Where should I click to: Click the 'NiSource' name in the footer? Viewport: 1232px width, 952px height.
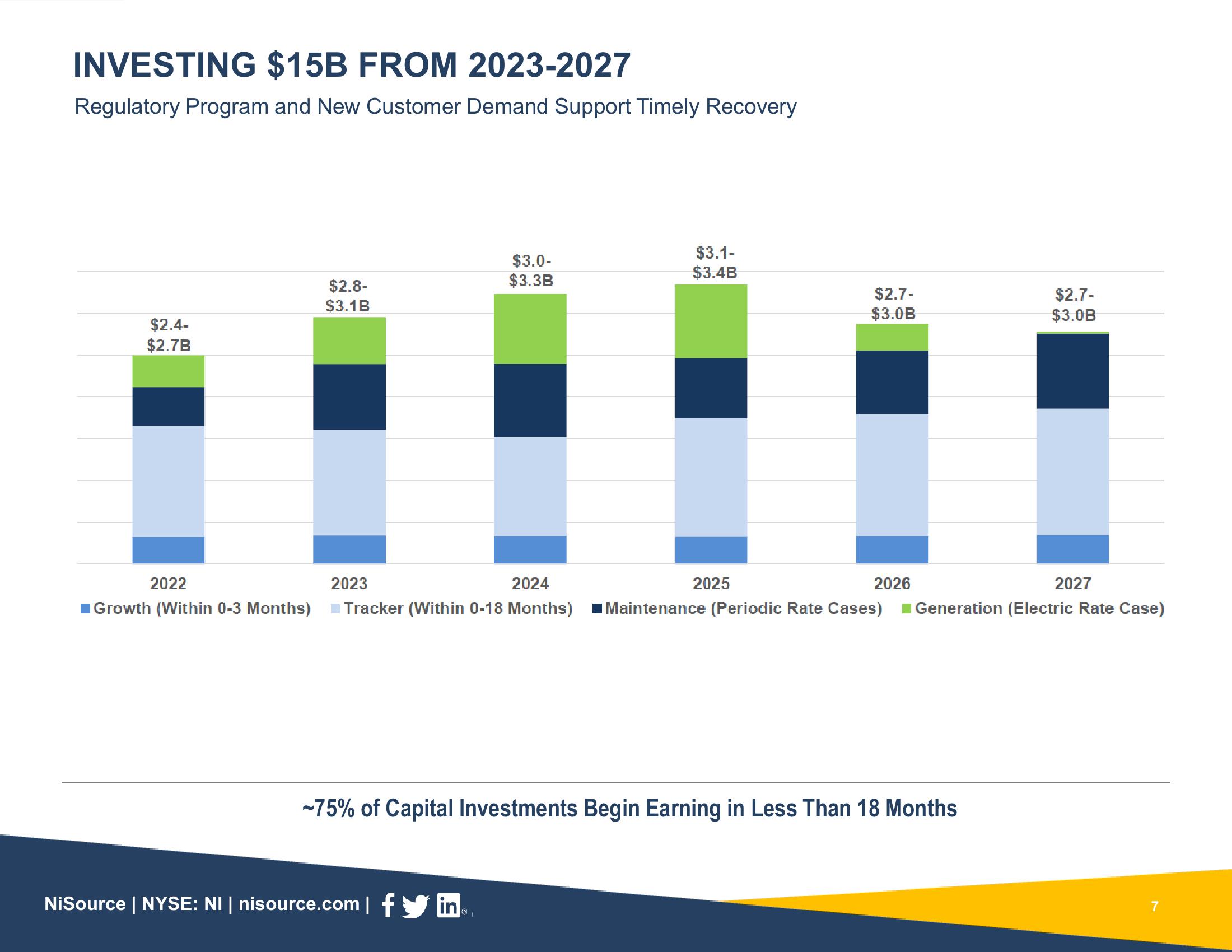click(85, 904)
